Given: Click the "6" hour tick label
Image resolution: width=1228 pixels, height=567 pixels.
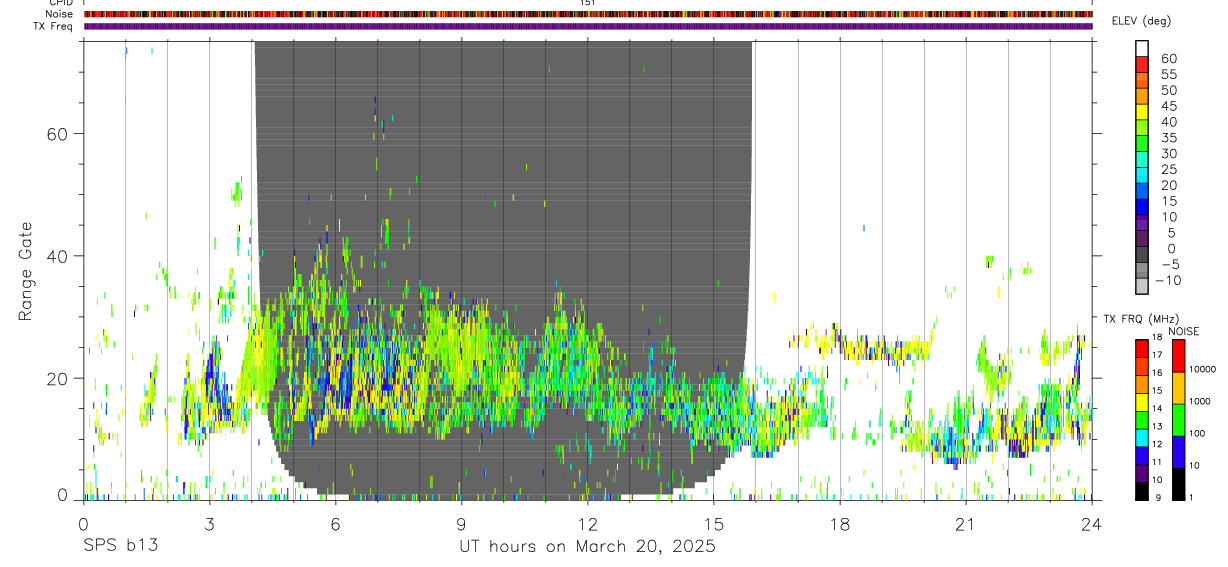Looking at the screenshot, I should 335,523.
